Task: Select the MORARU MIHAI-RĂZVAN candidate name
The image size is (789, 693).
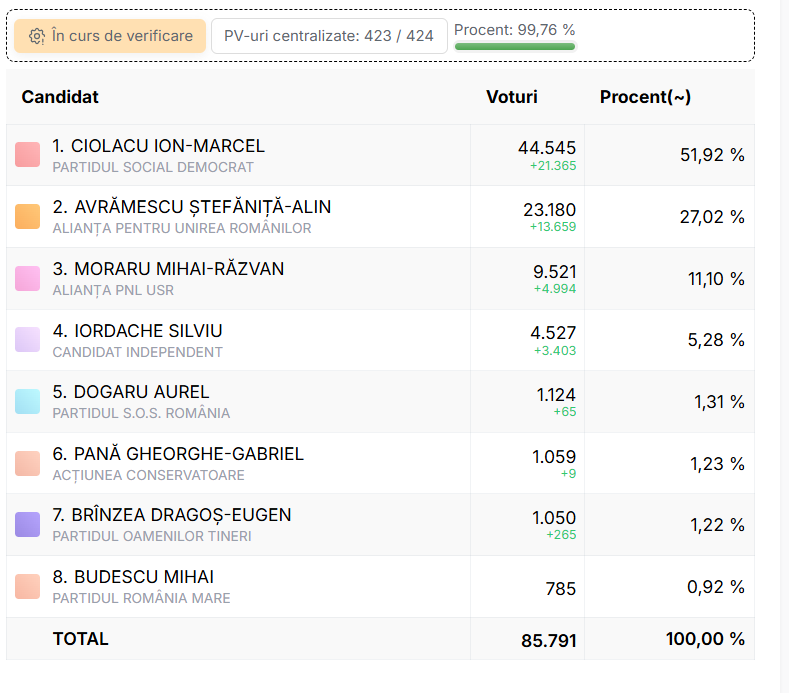Action: pyautogui.click(x=168, y=269)
